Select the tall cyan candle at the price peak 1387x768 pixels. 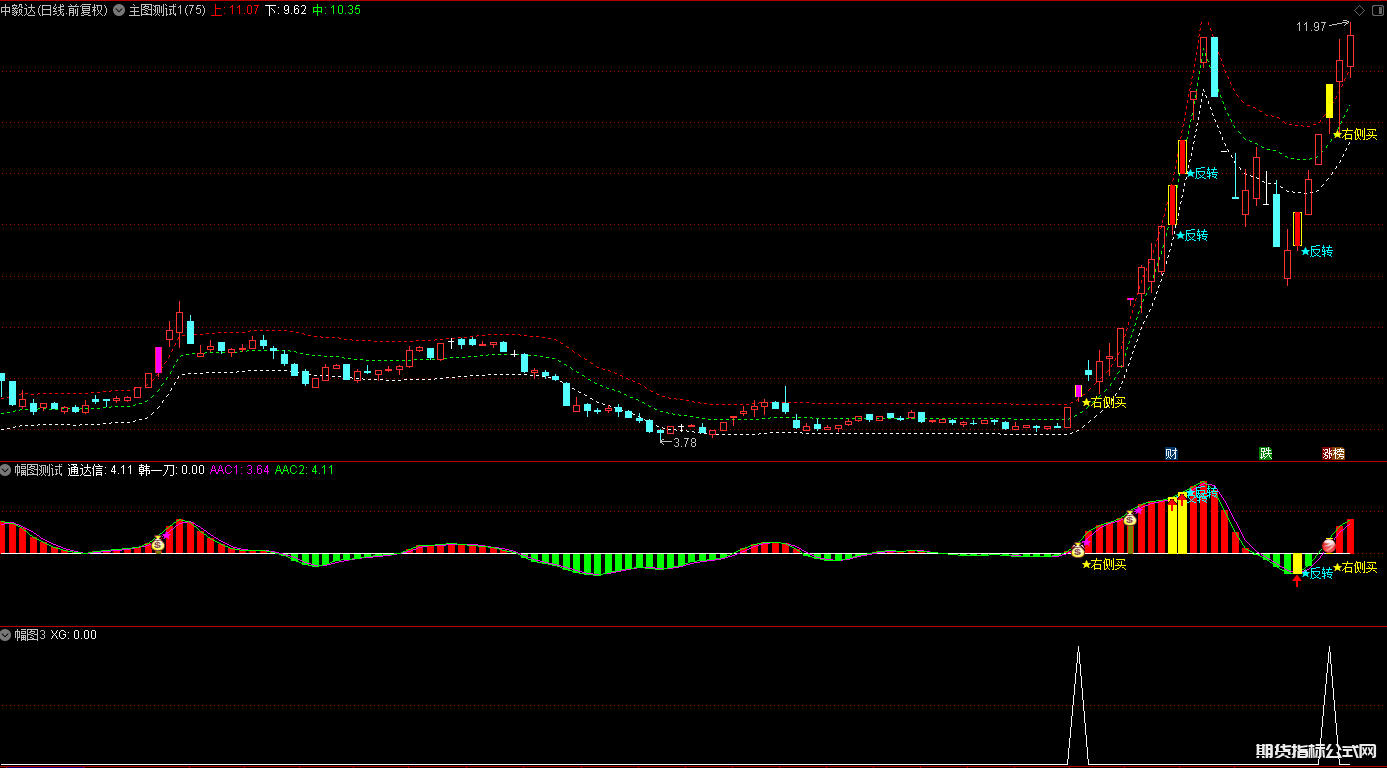[1215, 66]
